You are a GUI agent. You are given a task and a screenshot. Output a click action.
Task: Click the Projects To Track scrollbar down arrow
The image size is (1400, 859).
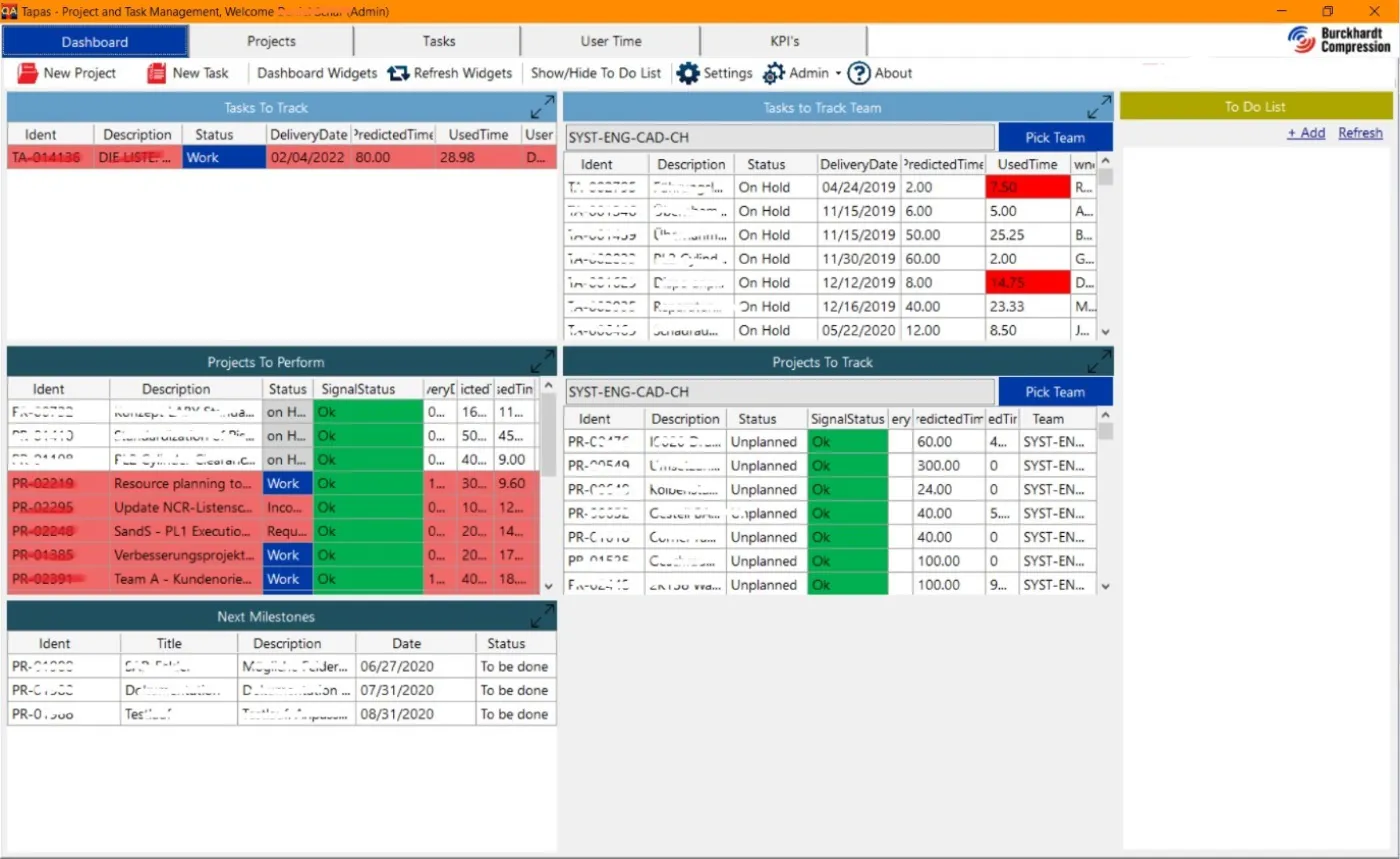1105,586
